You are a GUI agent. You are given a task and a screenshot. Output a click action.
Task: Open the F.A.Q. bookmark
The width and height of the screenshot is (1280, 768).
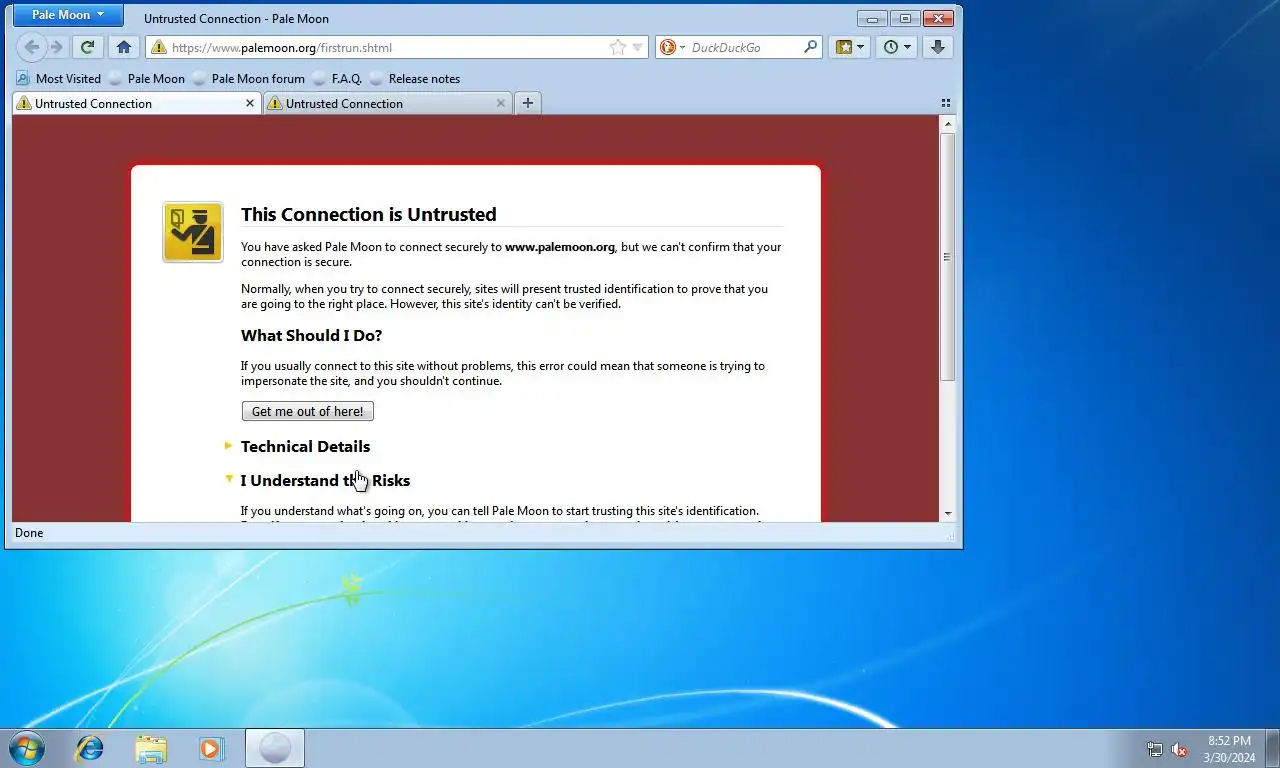pos(338,79)
